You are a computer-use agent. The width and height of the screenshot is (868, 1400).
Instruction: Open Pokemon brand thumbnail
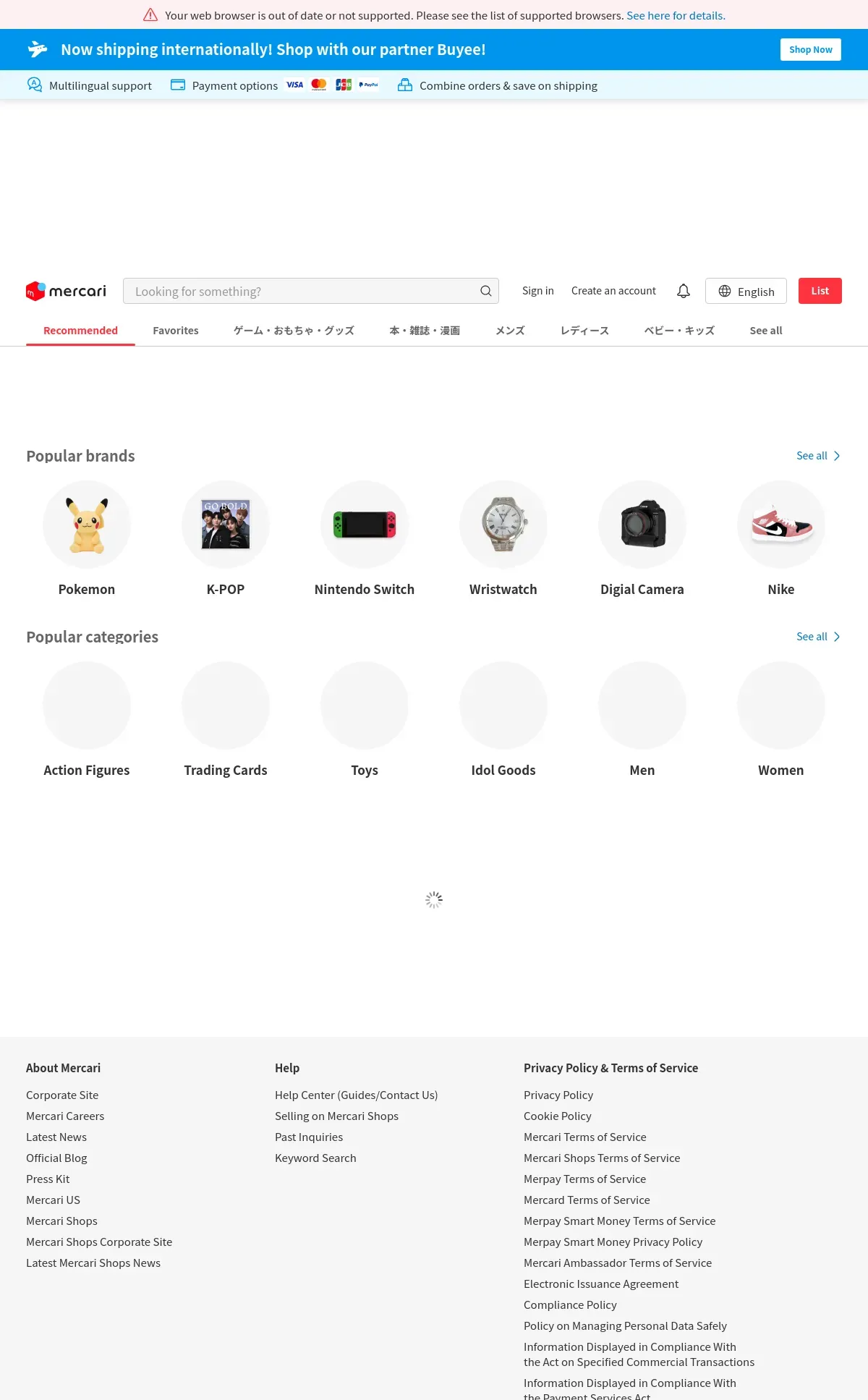pos(87,525)
